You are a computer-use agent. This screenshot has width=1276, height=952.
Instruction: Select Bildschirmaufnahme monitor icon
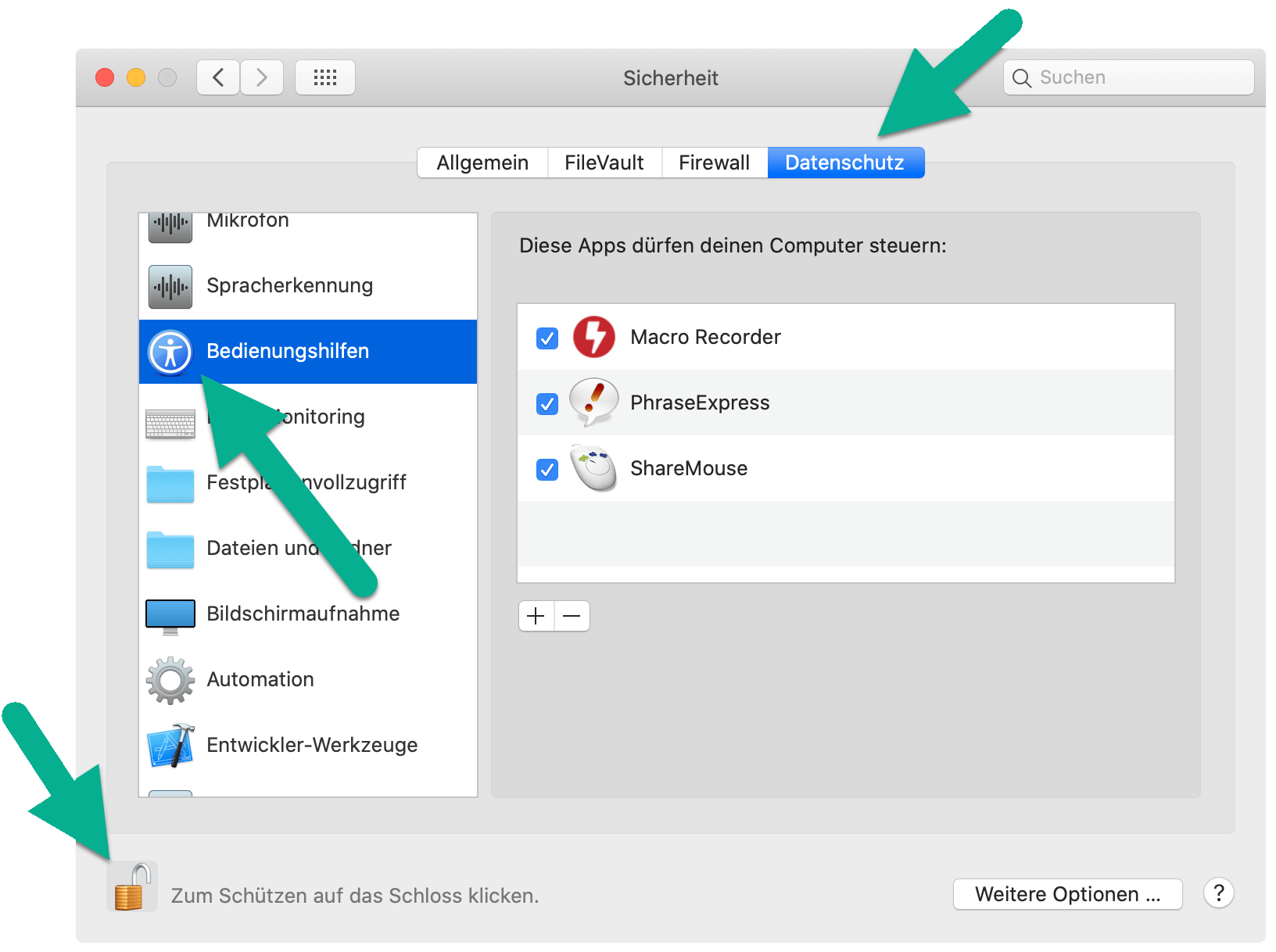[x=170, y=615]
